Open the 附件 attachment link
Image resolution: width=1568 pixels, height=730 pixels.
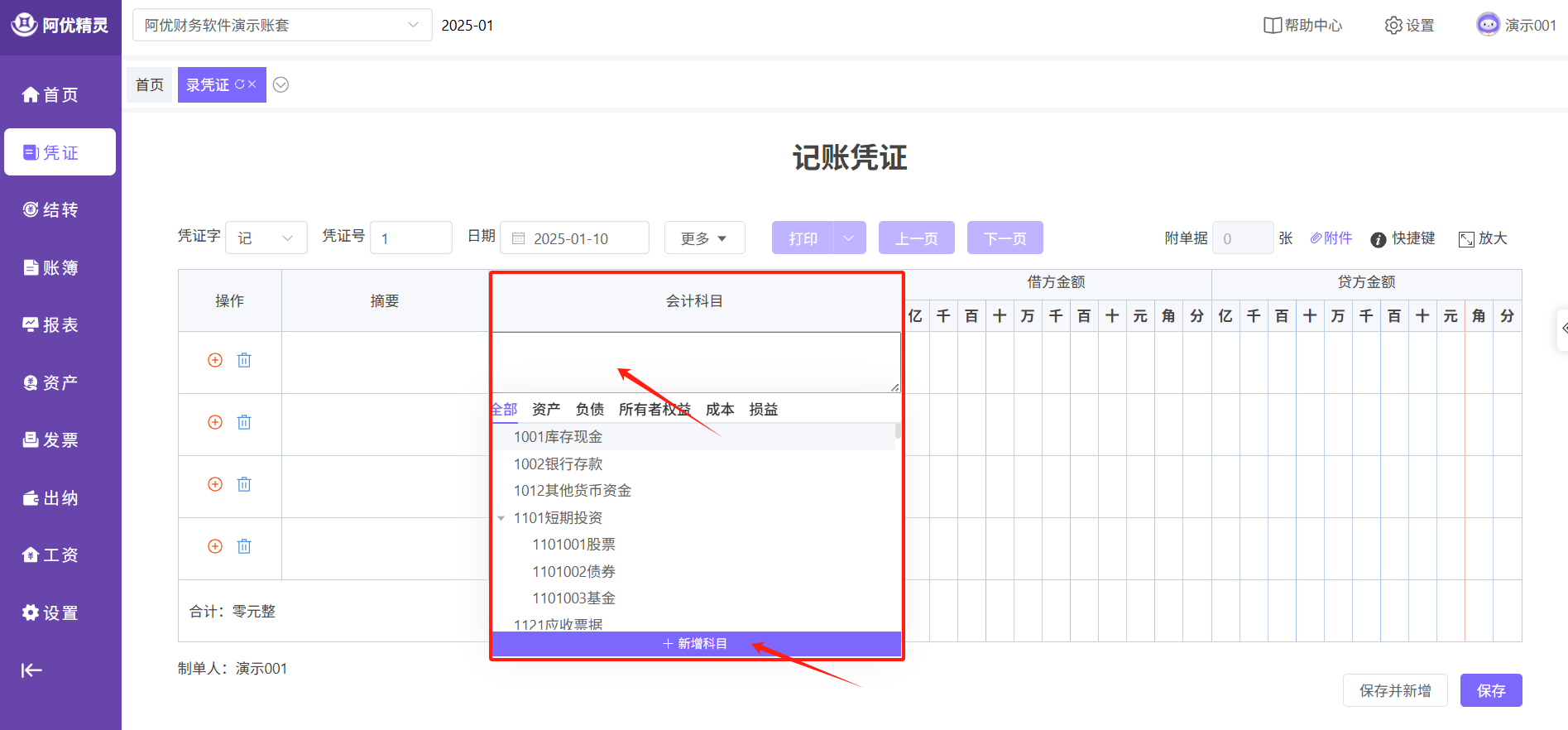[1331, 238]
